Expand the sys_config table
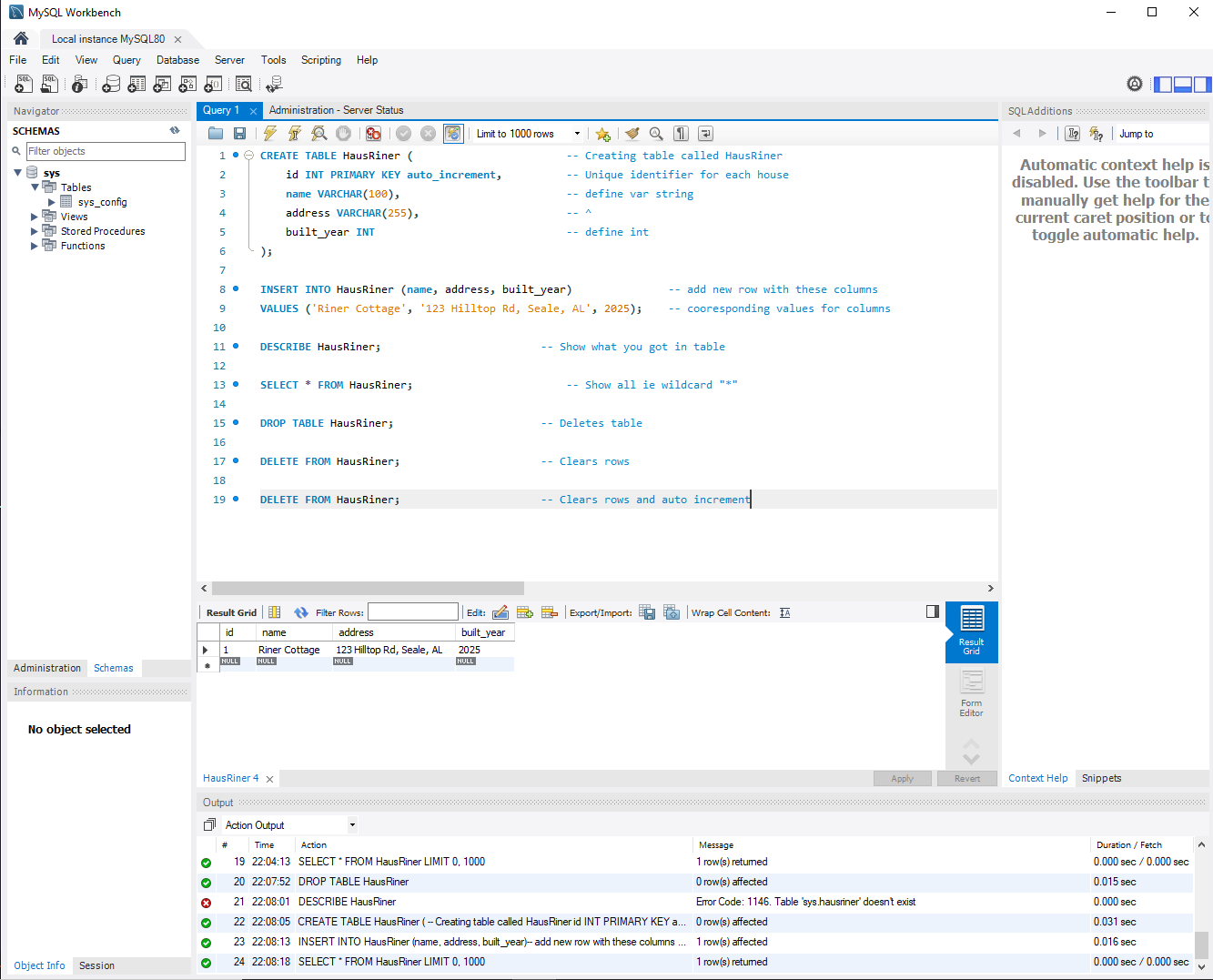The height and width of the screenshot is (980, 1213). point(52,202)
